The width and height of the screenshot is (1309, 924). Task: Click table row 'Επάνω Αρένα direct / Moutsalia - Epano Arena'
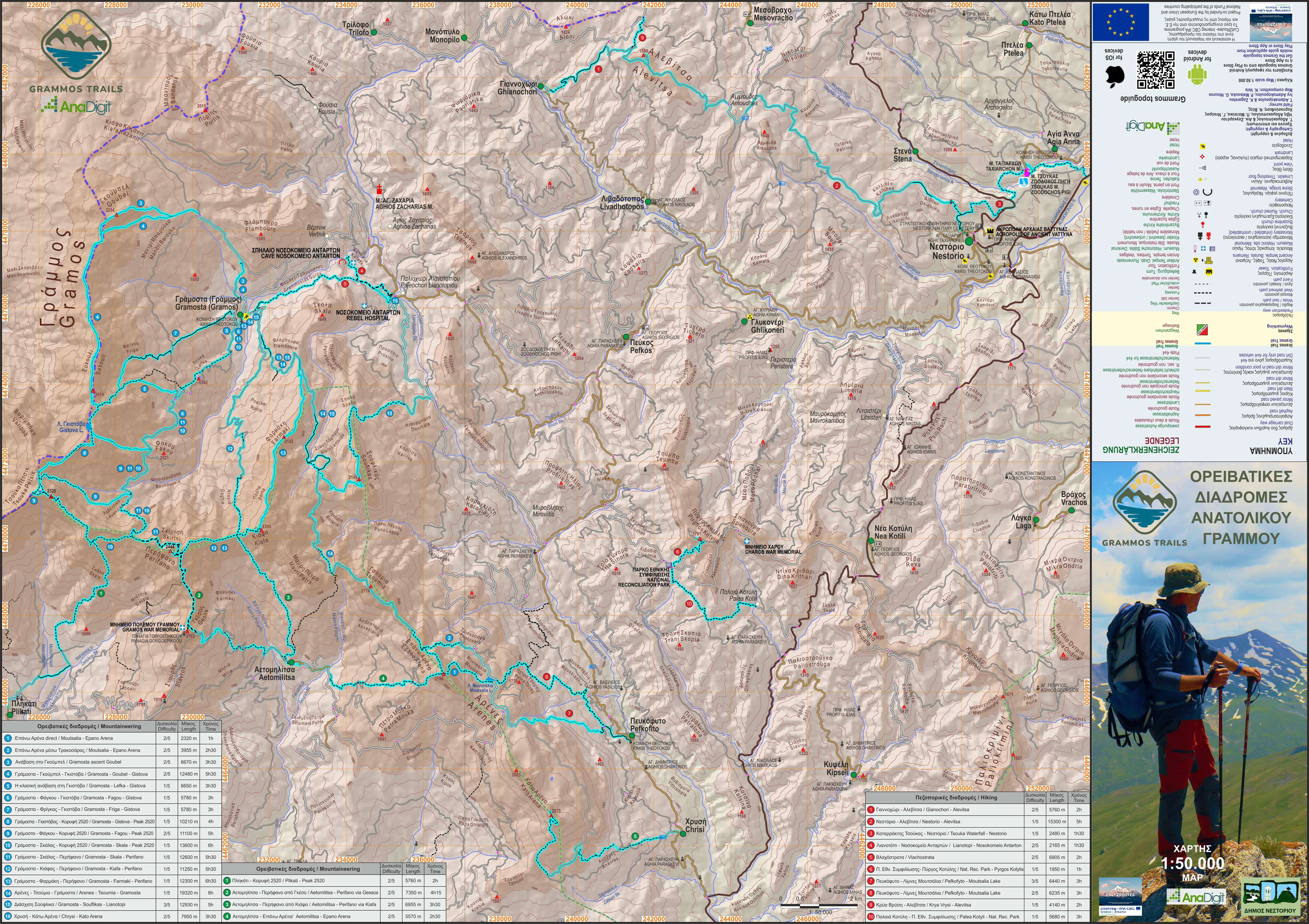[x=112, y=738]
